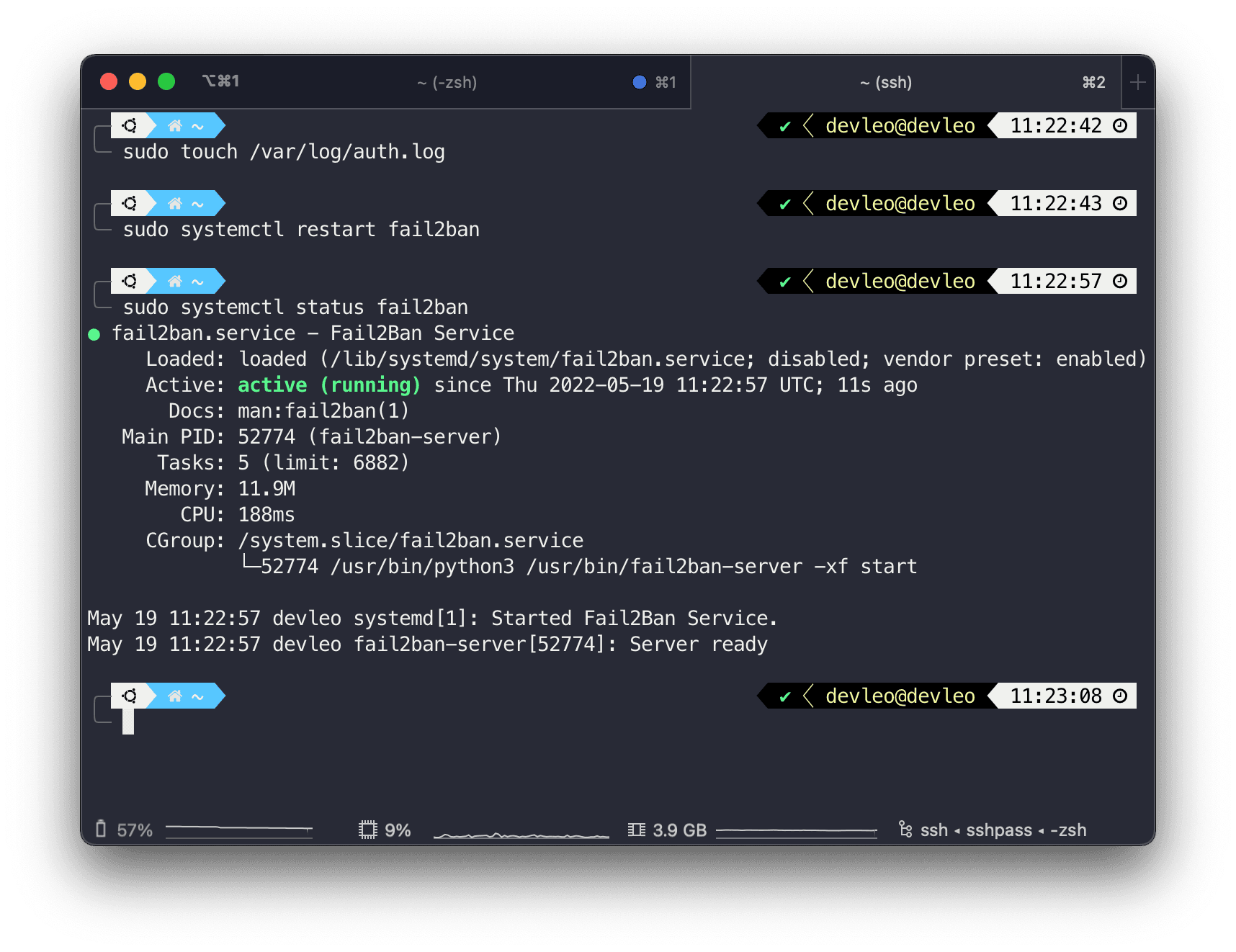This screenshot has height=952, width=1236.
Task: Click the home icon on the 11:23:08 prompt
Action: pyautogui.click(x=174, y=696)
